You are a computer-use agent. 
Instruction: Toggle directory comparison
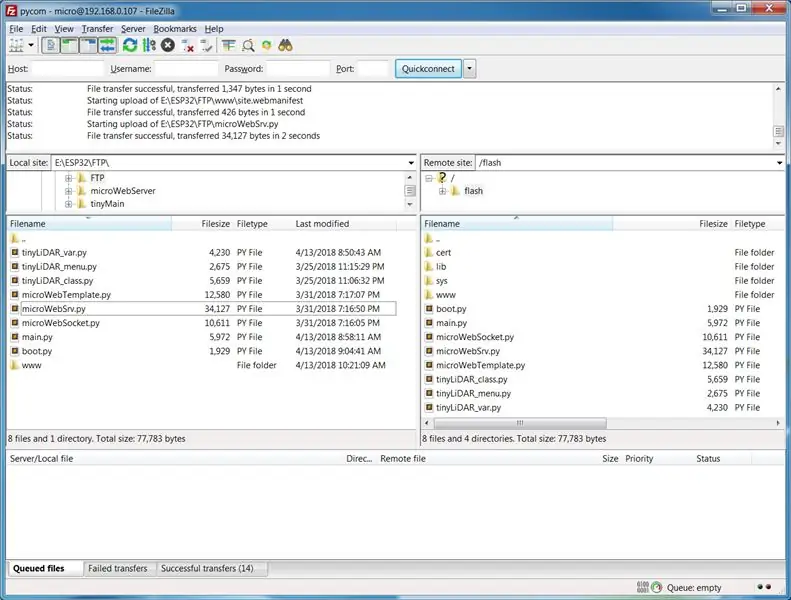pos(248,46)
